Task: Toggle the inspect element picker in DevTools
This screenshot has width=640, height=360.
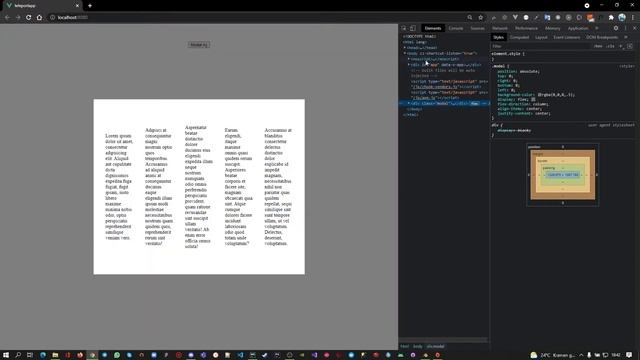Action: tap(404, 28)
